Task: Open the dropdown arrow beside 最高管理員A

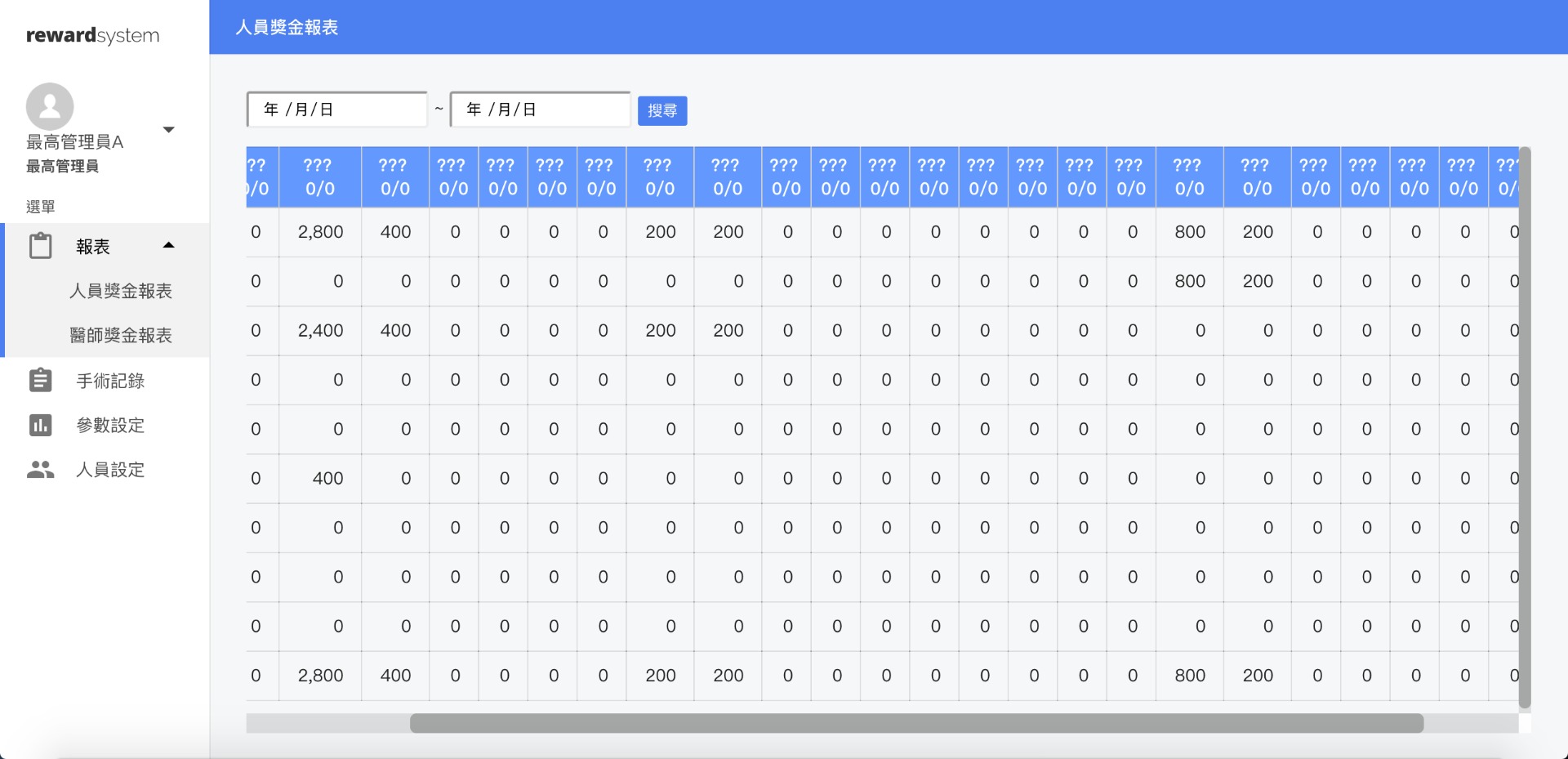Action: 169,130
